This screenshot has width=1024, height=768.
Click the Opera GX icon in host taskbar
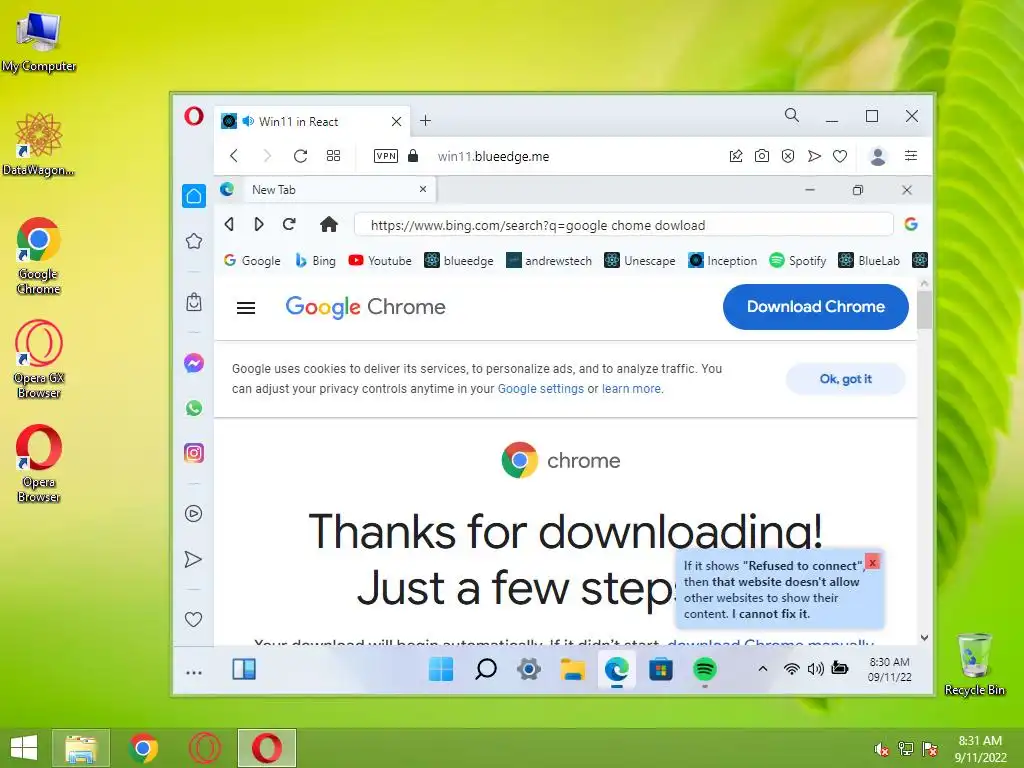pyautogui.click(x=204, y=748)
